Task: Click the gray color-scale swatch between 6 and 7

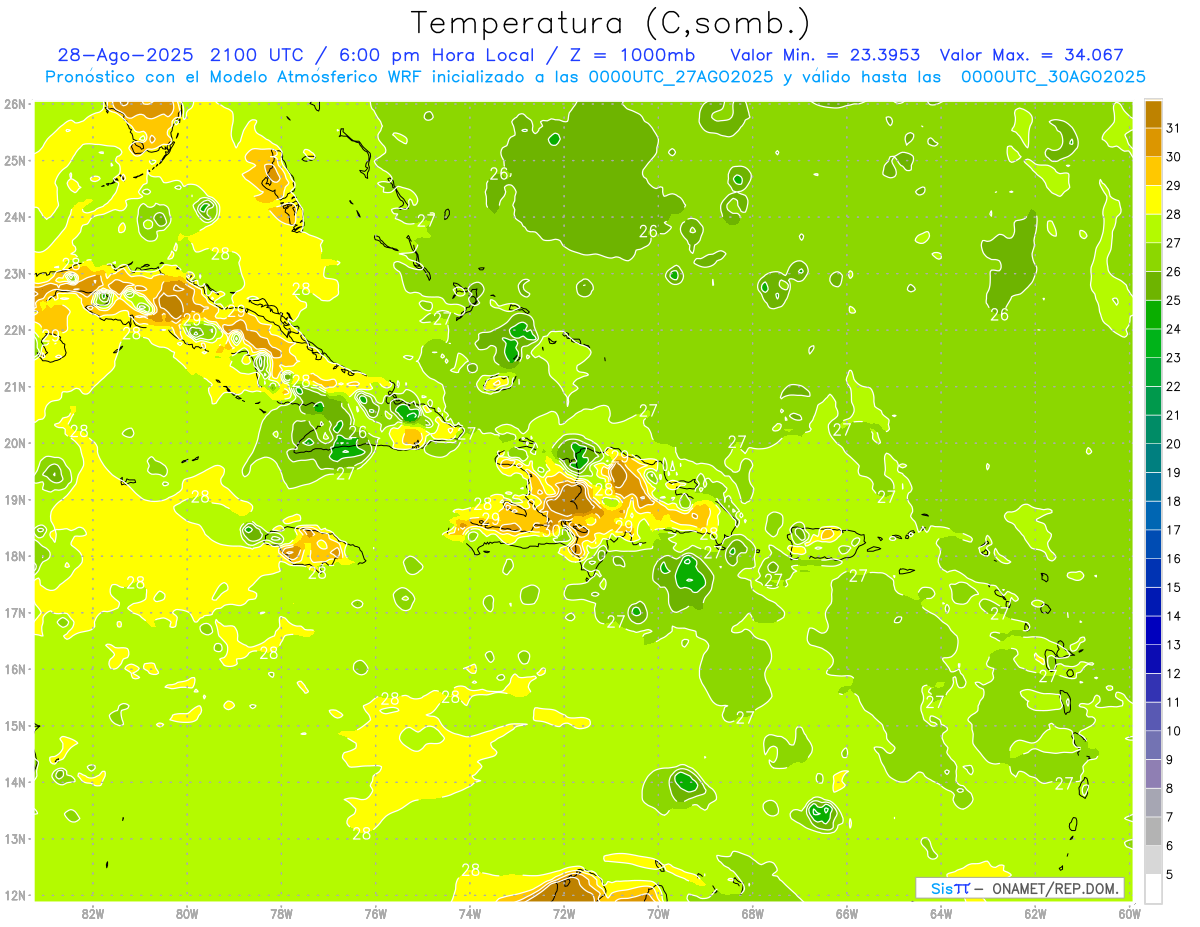Action: pos(1153,831)
